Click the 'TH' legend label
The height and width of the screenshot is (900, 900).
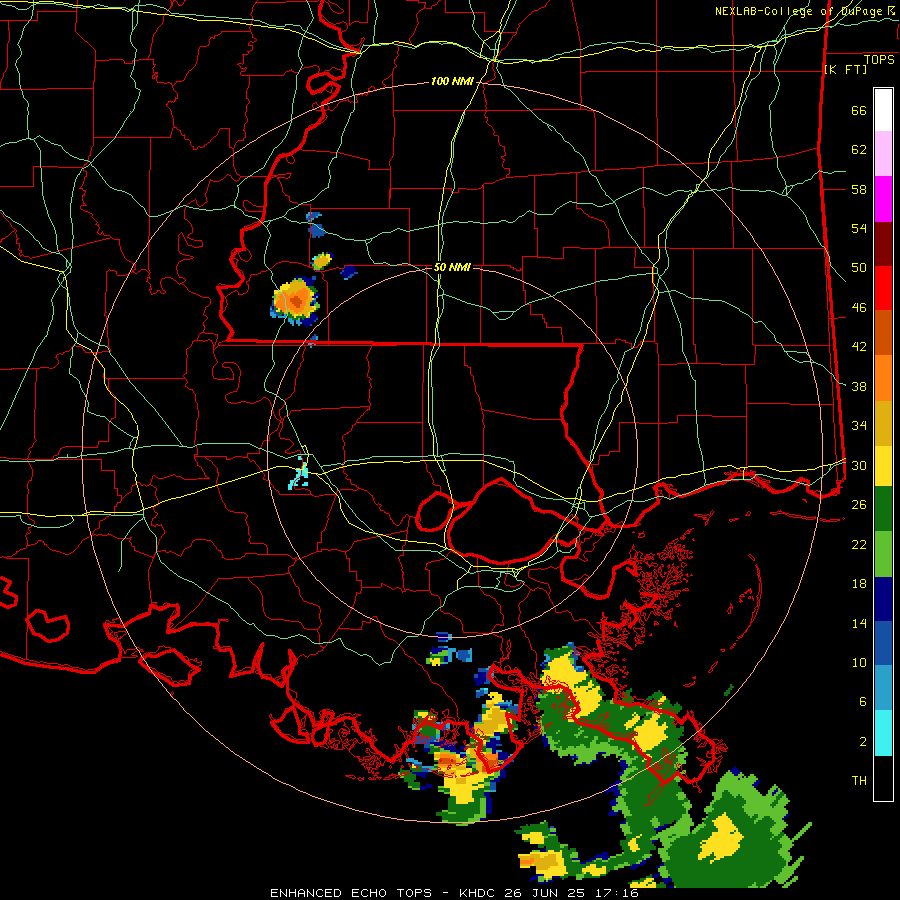point(859,781)
